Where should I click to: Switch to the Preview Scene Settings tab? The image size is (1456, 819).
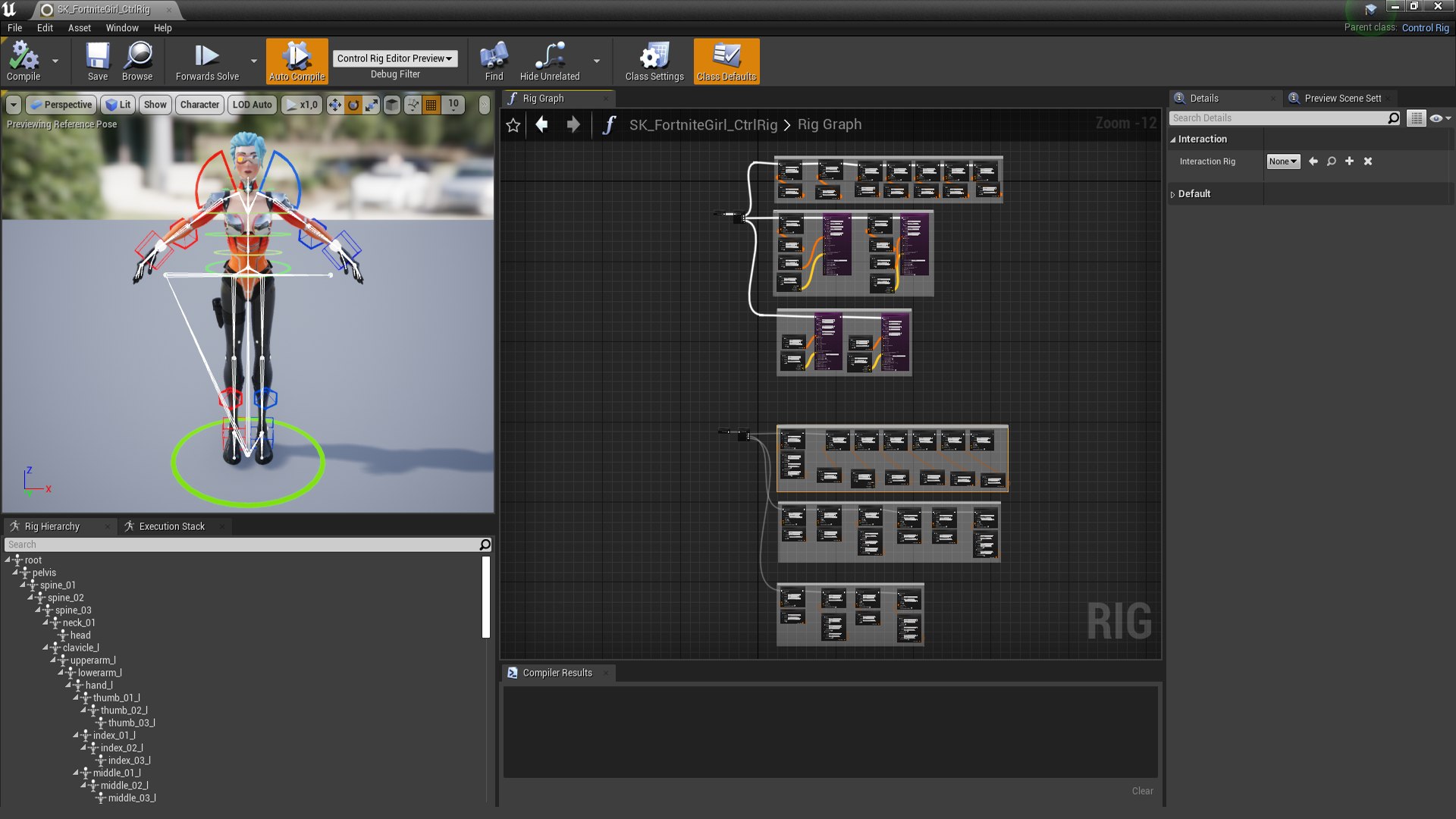tap(1342, 99)
